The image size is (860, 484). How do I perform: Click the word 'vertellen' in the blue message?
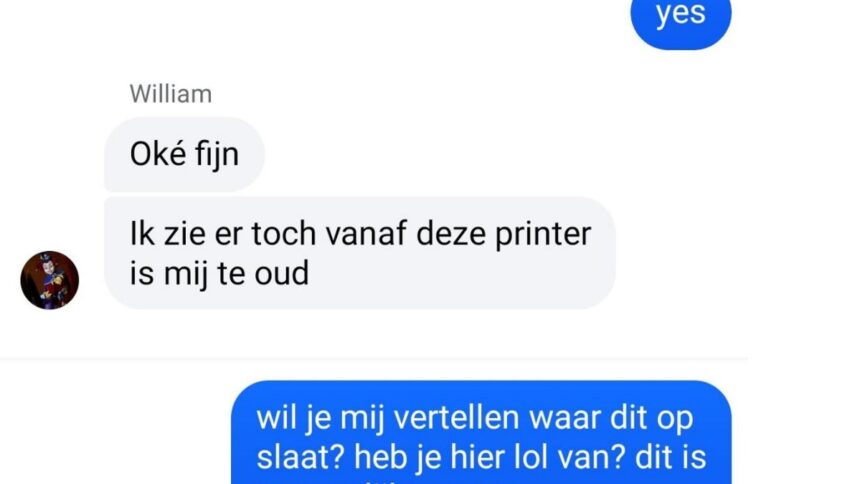click(456, 418)
